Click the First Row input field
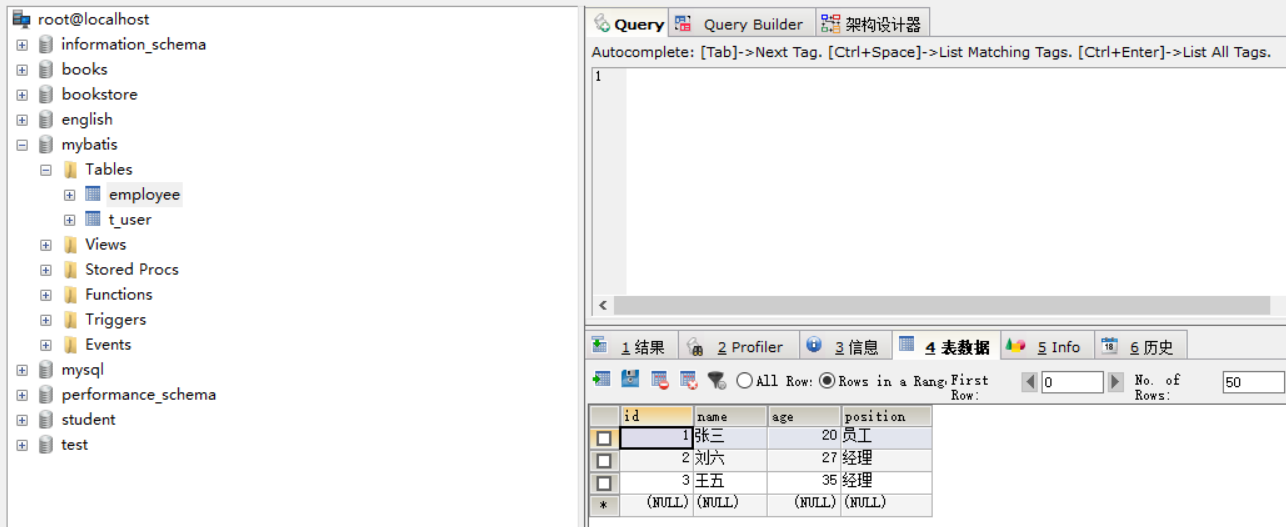The width and height of the screenshot is (1286, 527). point(1072,382)
